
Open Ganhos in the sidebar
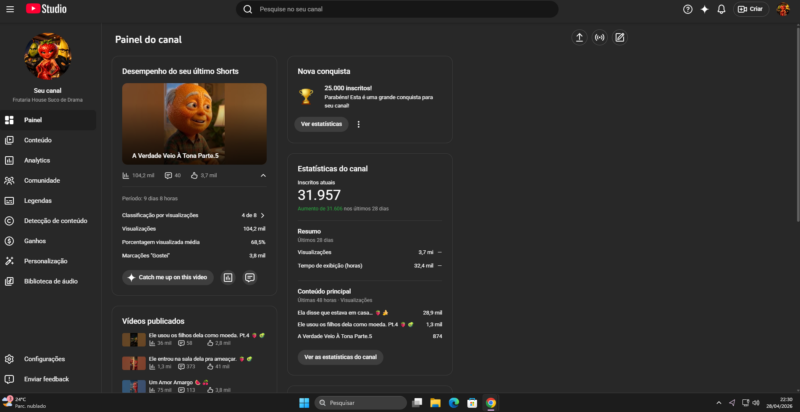(x=48, y=241)
